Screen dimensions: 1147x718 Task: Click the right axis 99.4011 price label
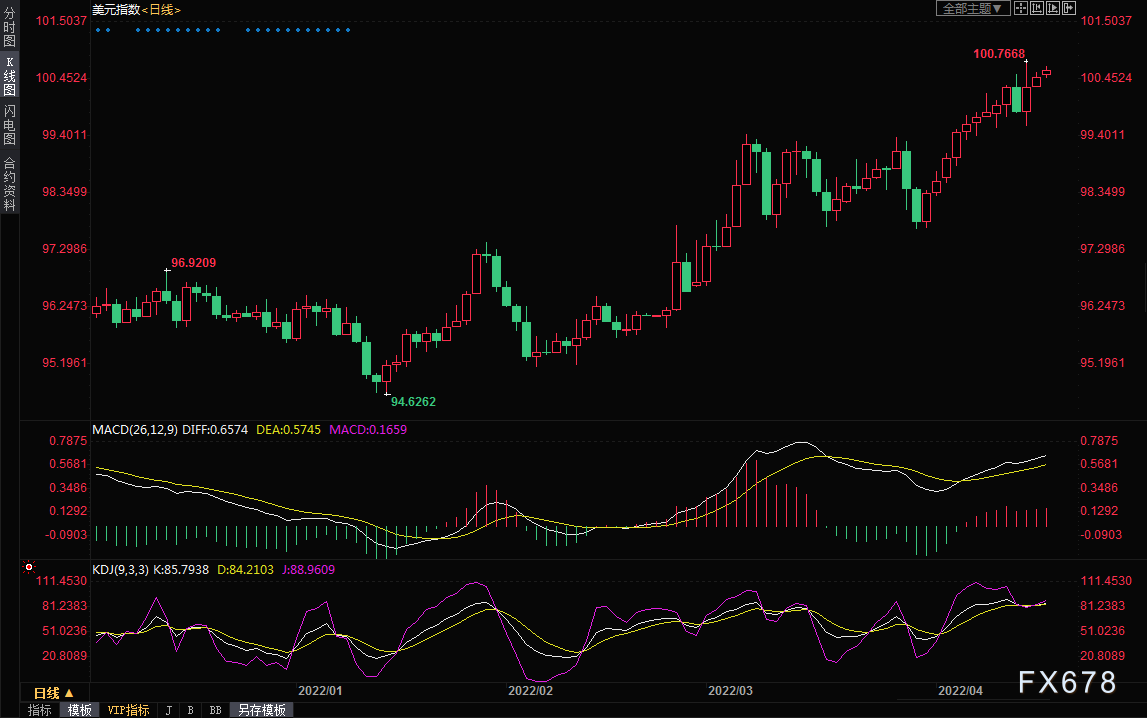[x=1102, y=135]
